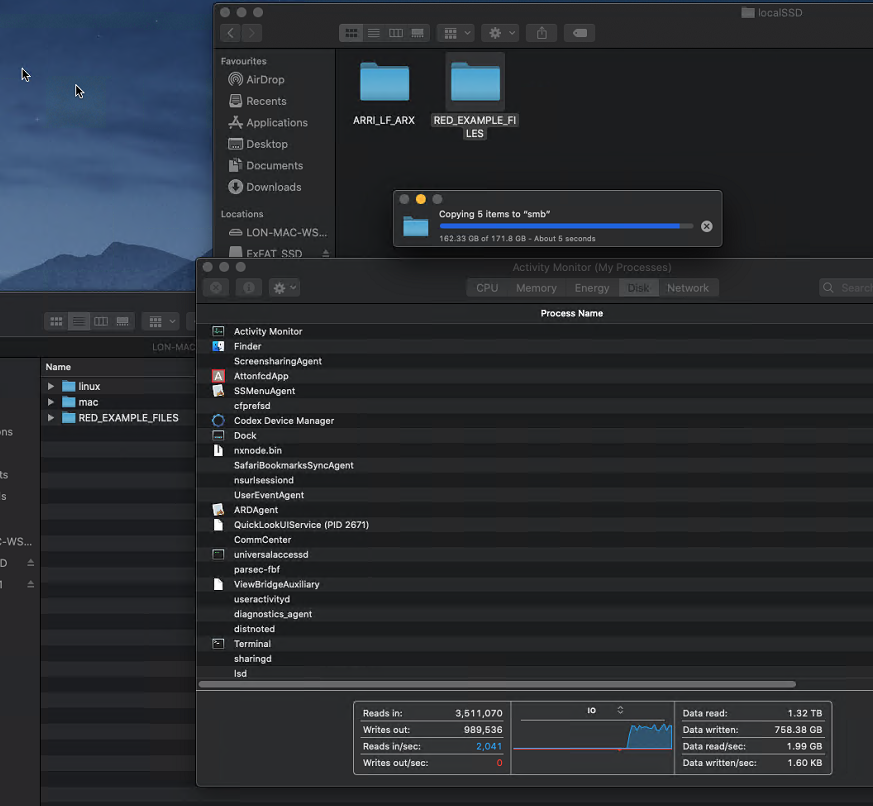Image resolution: width=873 pixels, height=806 pixels.
Task: Go forward in the localSSD Finder window
Action: (x=252, y=33)
